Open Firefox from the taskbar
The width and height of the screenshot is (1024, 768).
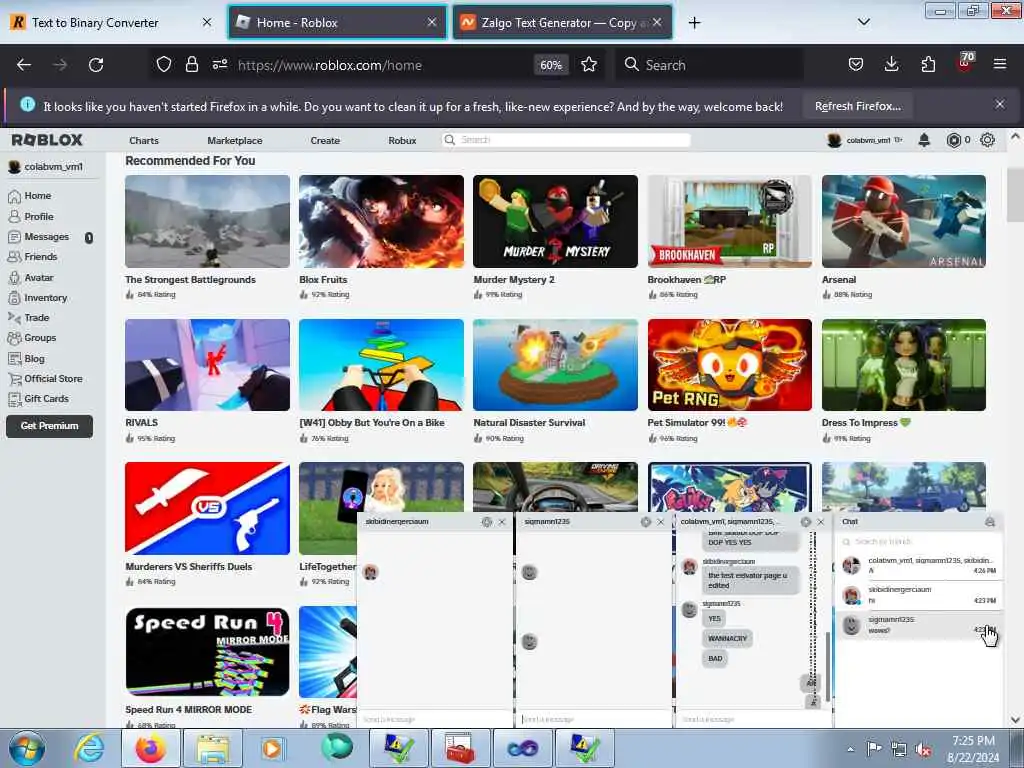pos(151,748)
